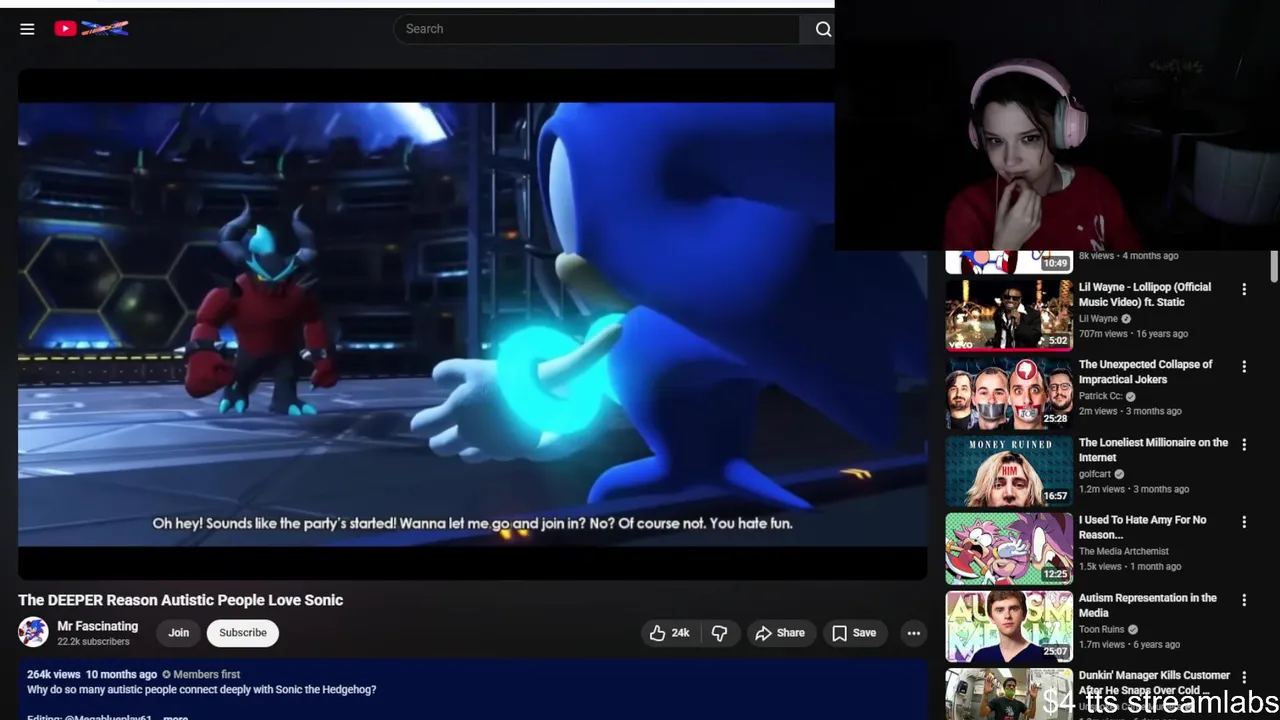Focus the Search input field

tap(597, 29)
